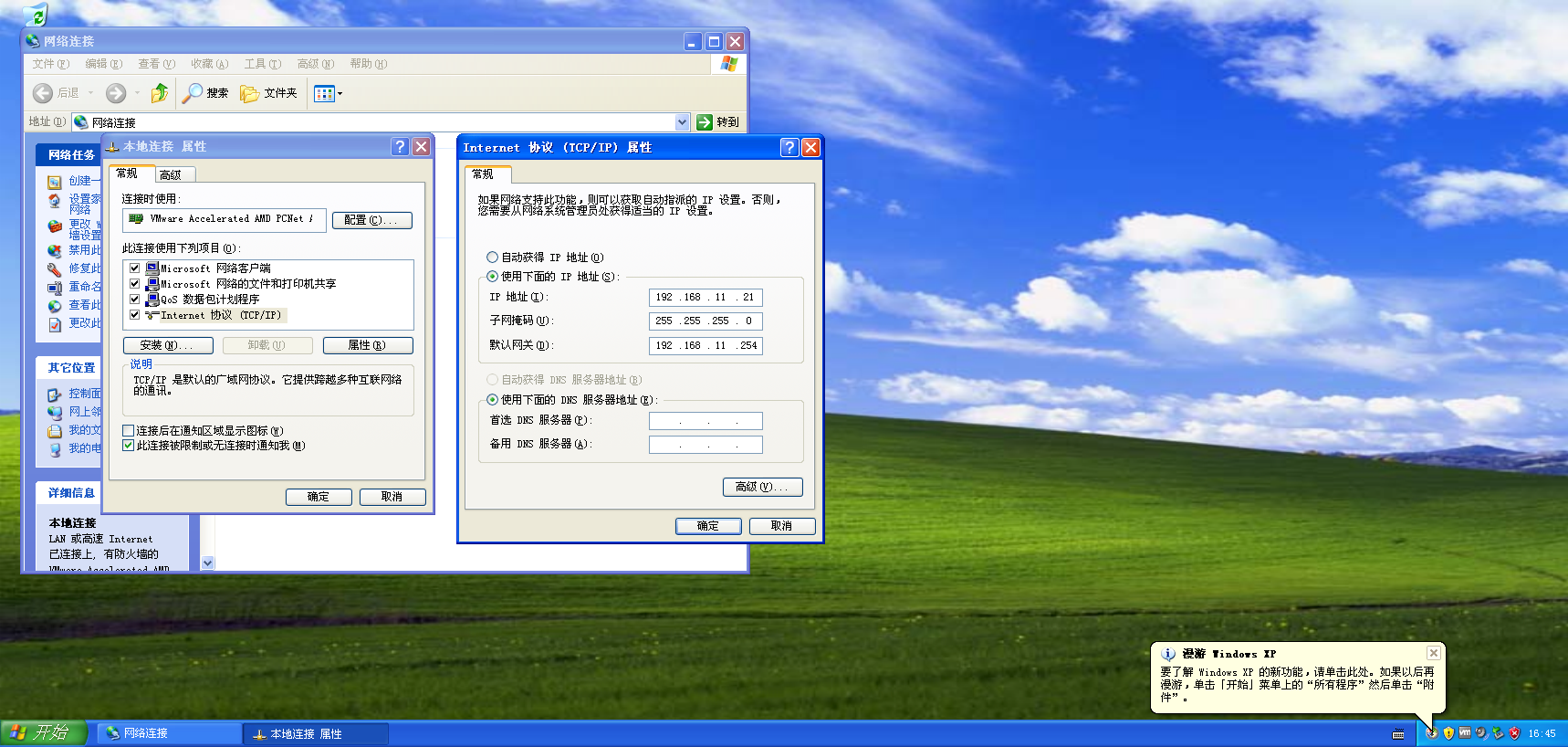Toggle the Folders pane toolbar icon

point(268,93)
